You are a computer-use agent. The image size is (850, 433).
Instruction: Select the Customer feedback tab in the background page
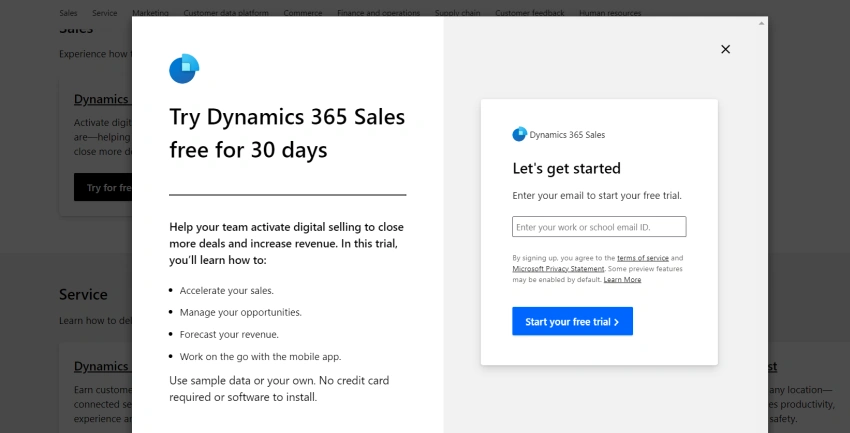point(530,13)
